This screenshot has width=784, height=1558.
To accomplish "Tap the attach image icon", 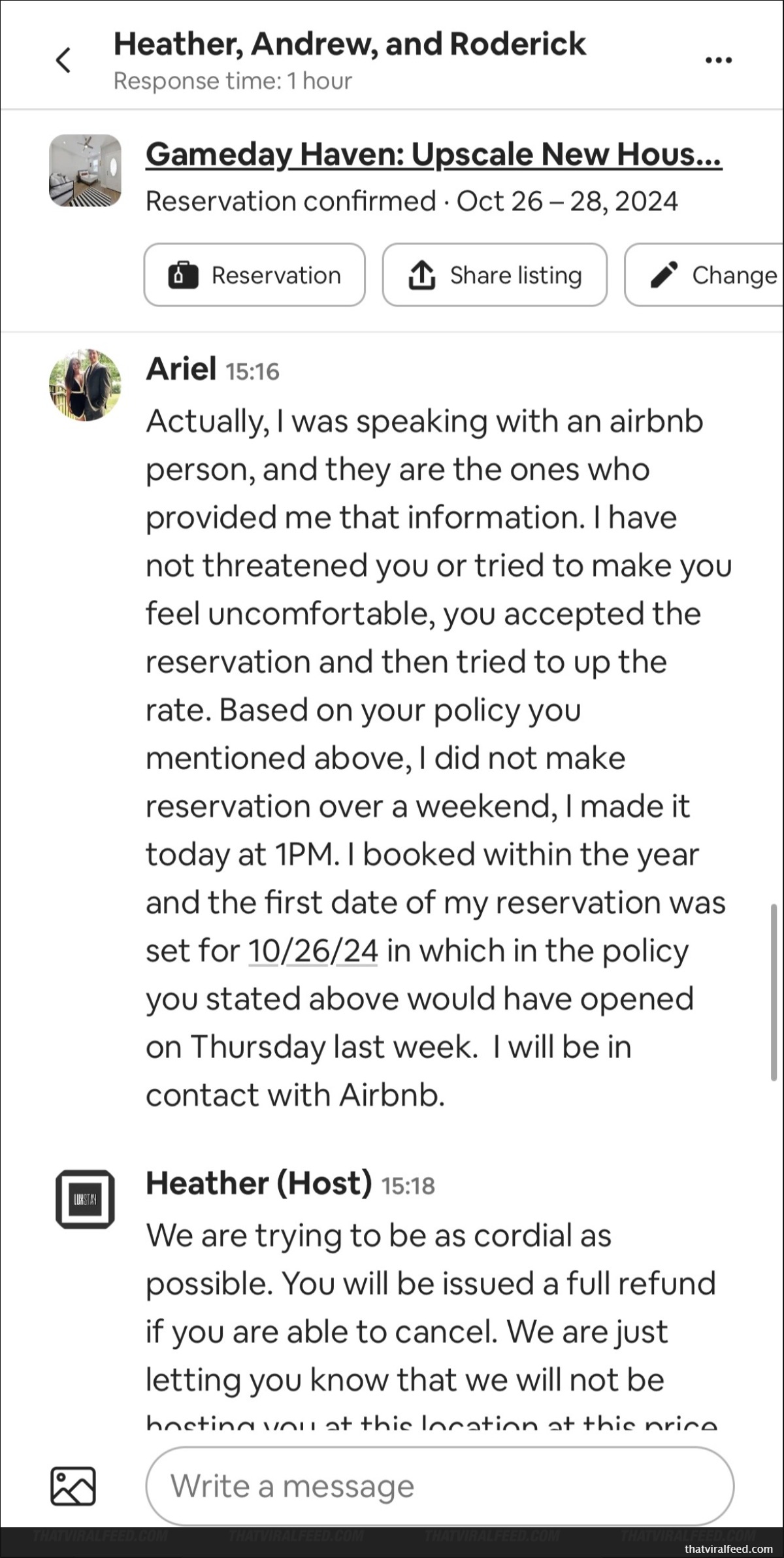I will [x=73, y=1486].
